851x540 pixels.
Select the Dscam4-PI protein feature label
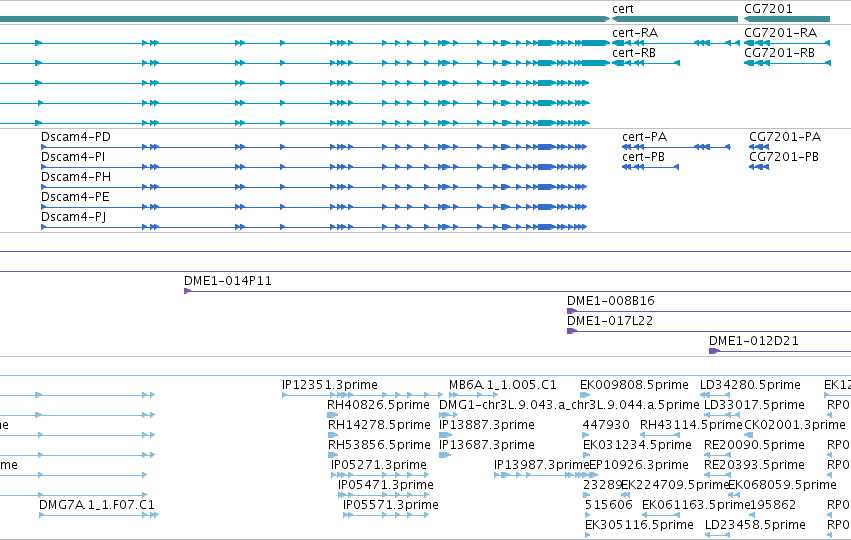pyautogui.click(x=73, y=157)
